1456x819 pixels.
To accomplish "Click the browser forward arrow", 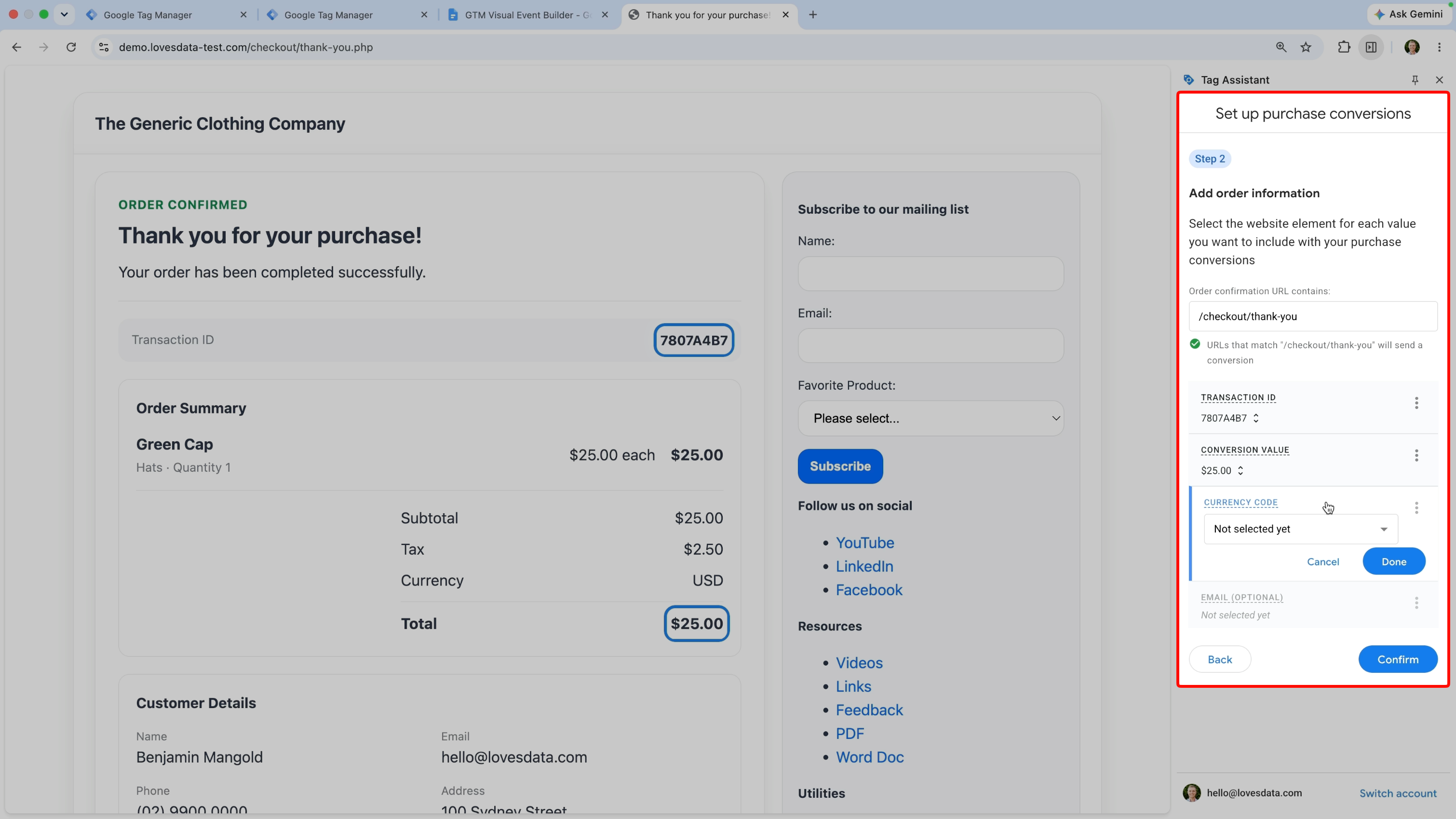I will pos(43,47).
